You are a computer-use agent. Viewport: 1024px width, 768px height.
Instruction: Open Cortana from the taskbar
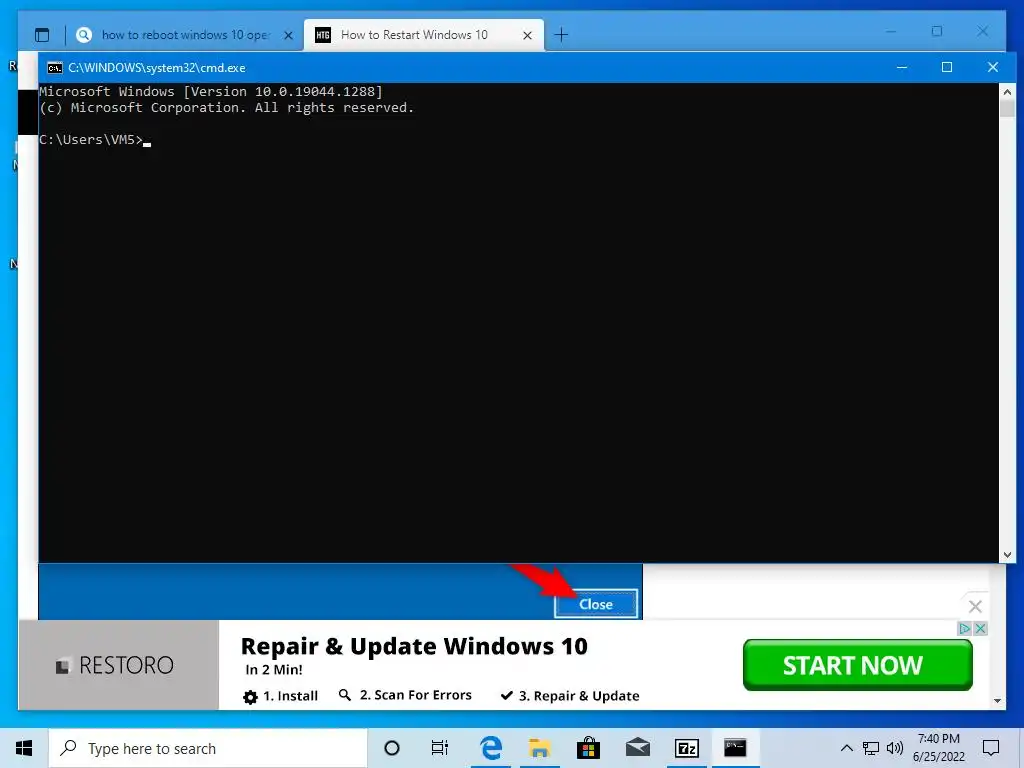392,748
